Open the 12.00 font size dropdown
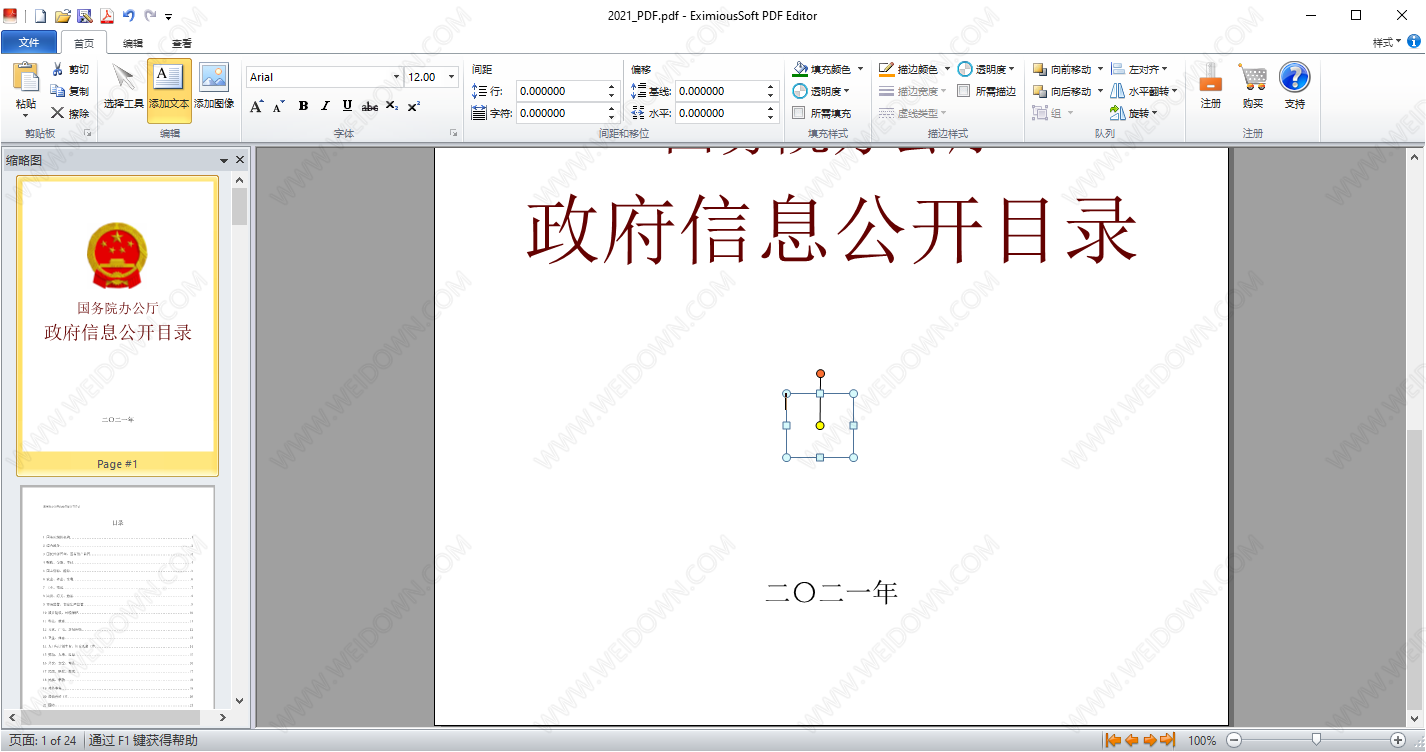The image size is (1426, 752). (x=451, y=77)
